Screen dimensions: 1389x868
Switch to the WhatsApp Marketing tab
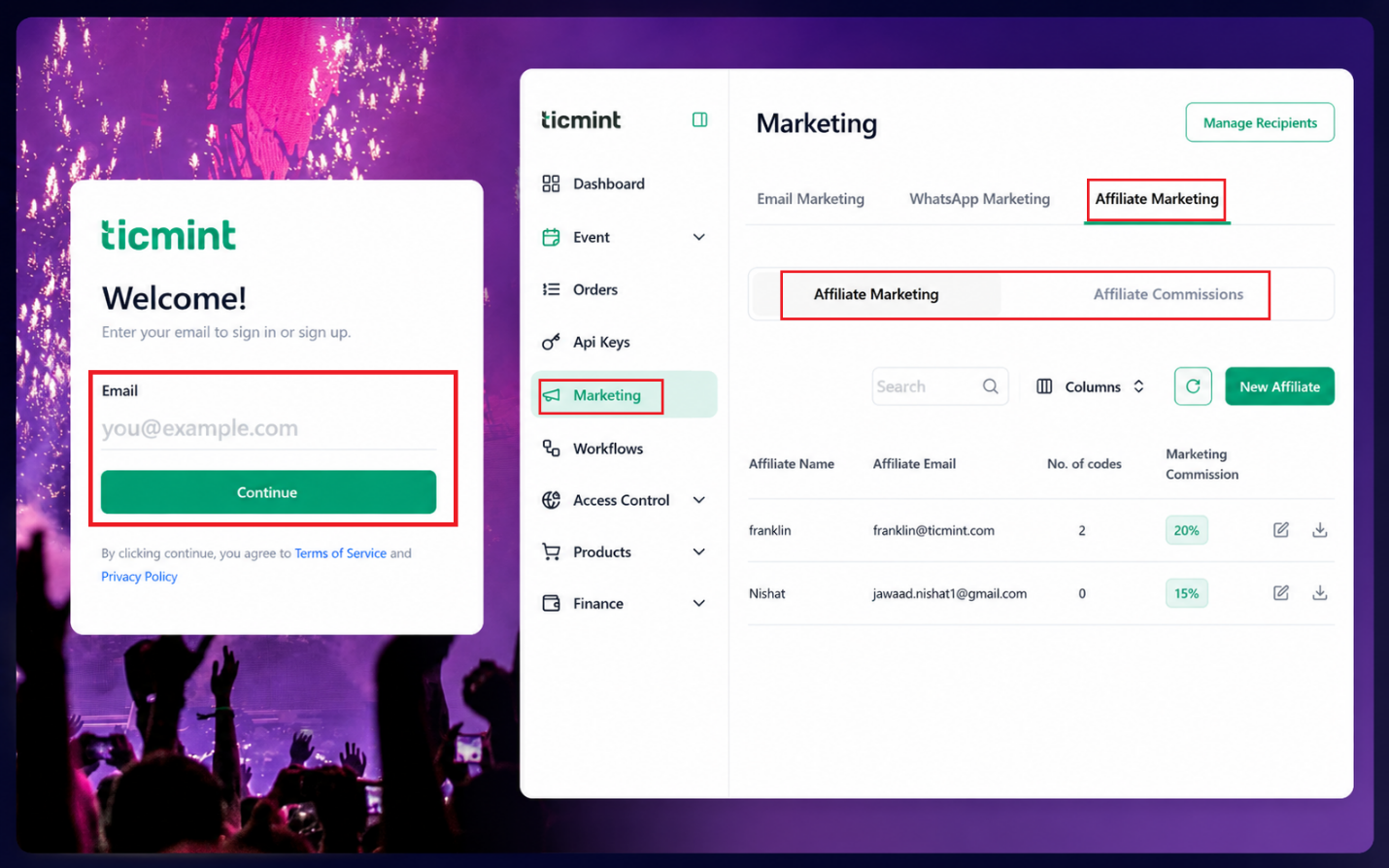(979, 199)
